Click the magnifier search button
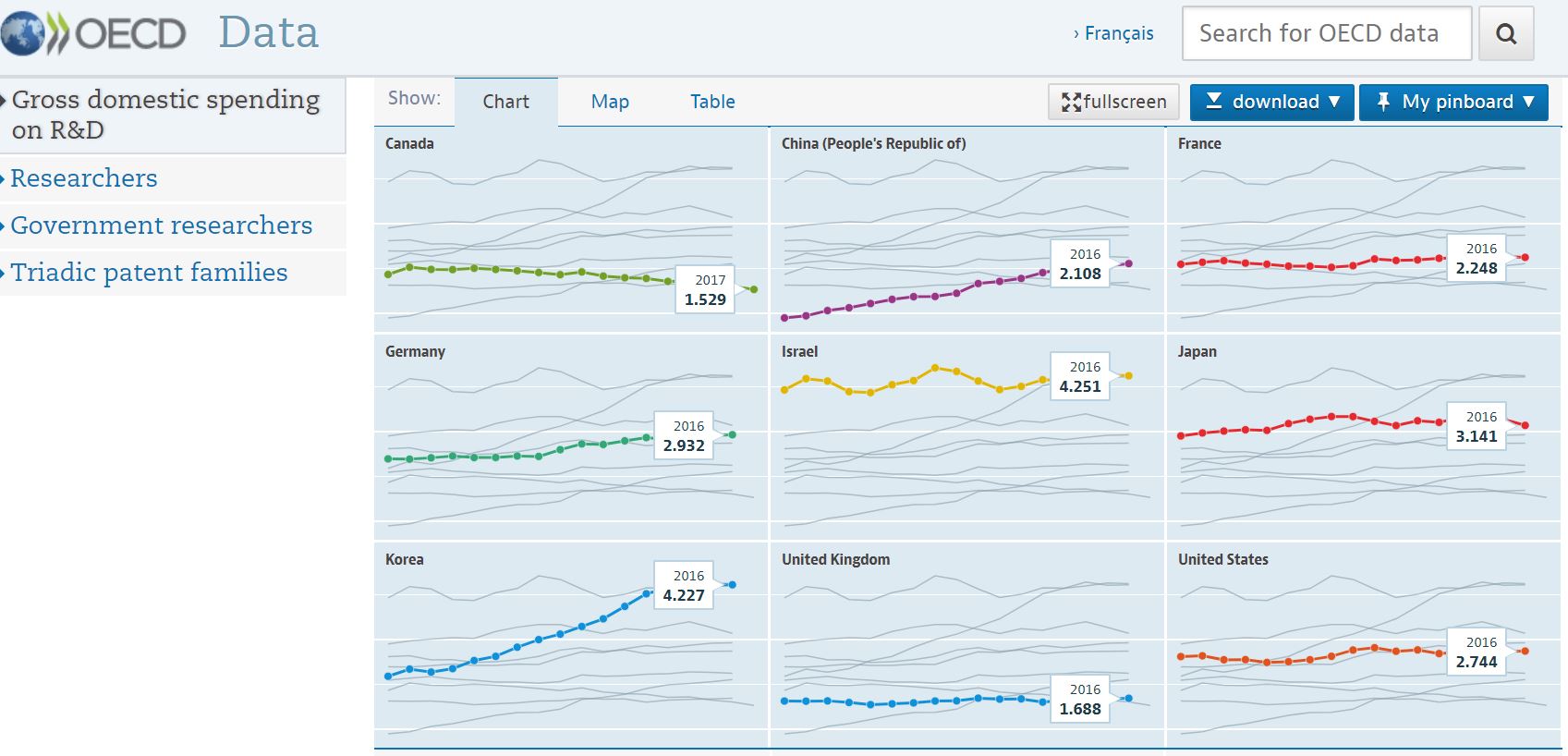Screen dimensions: 1568x756 pyautogui.click(x=1506, y=34)
